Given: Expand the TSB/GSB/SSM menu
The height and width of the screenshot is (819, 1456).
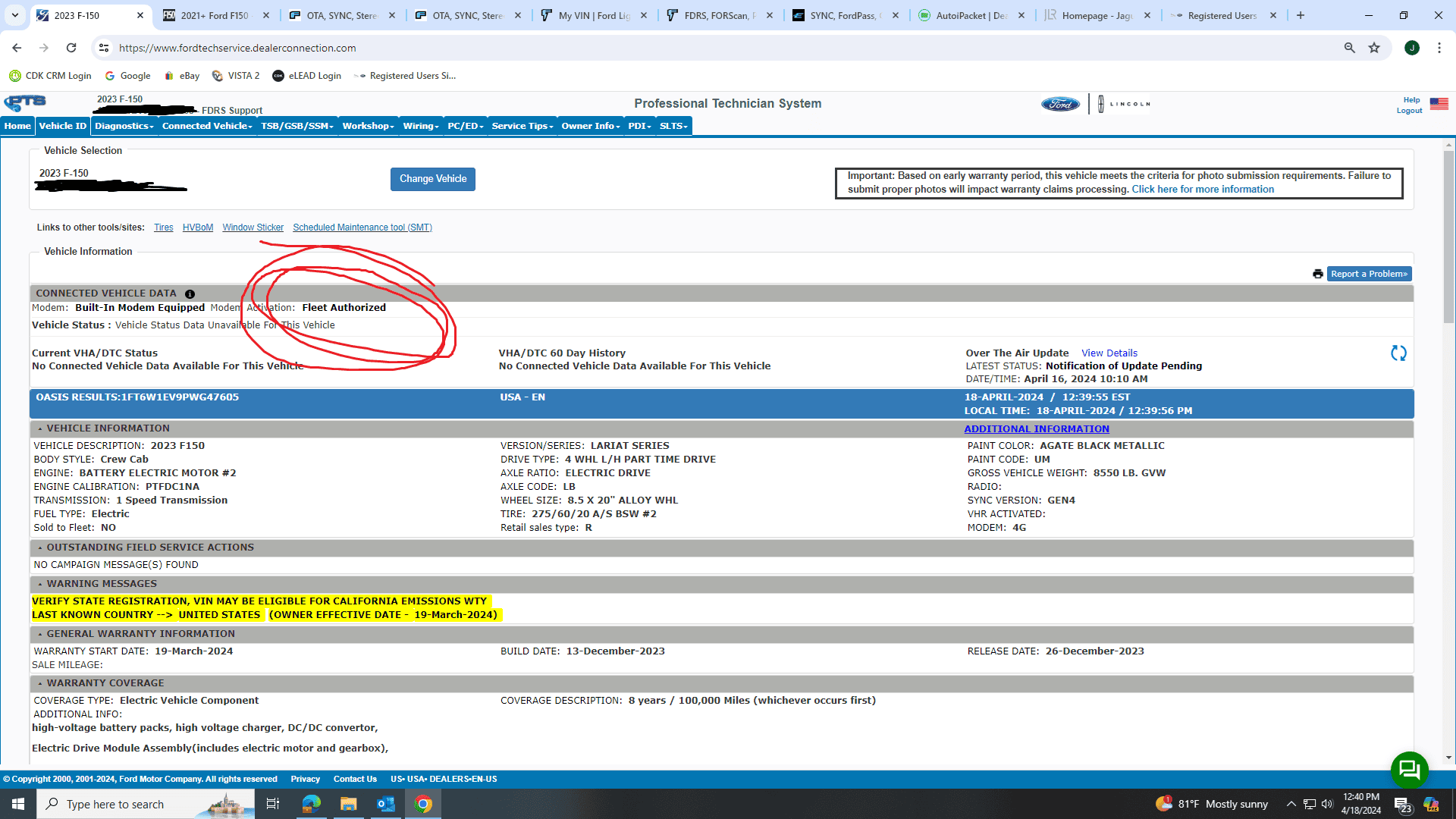Looking at the screenshot, I should [297, 126].
